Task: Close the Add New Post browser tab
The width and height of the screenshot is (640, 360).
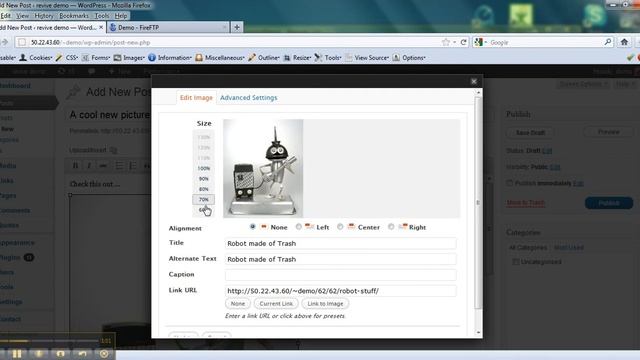Action: [101, 27]
